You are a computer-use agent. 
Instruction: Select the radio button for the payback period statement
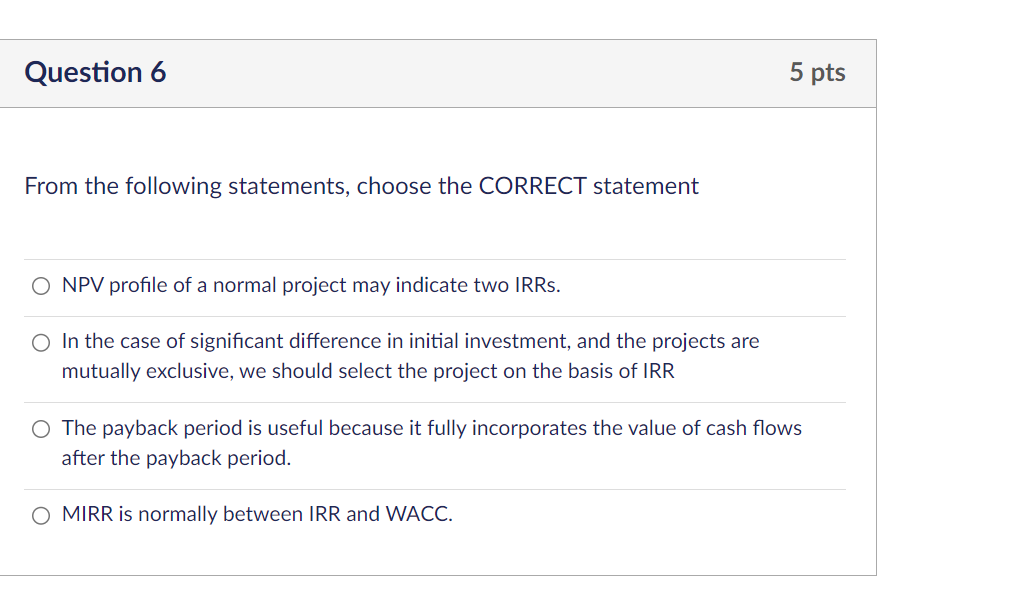point(40,428)
